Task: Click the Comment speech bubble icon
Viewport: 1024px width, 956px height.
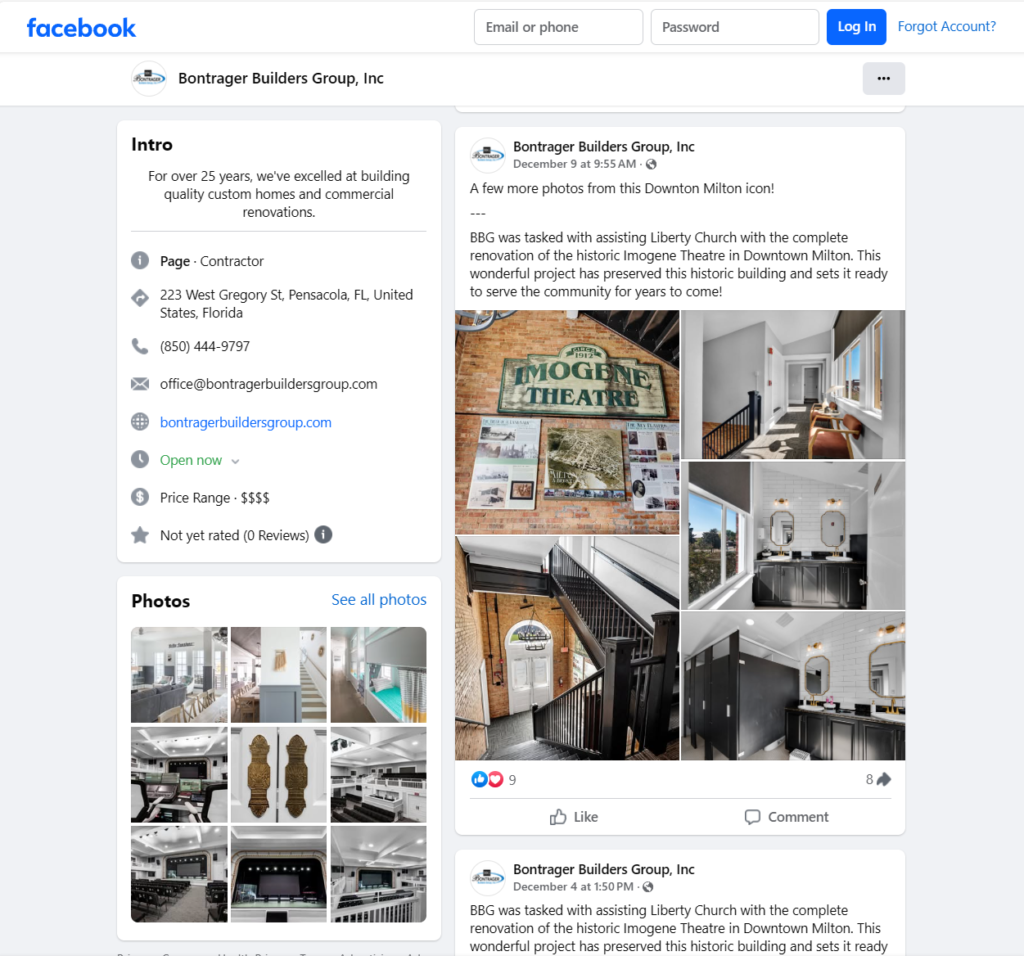Action: pyautogui.click(x=753, y=817)
